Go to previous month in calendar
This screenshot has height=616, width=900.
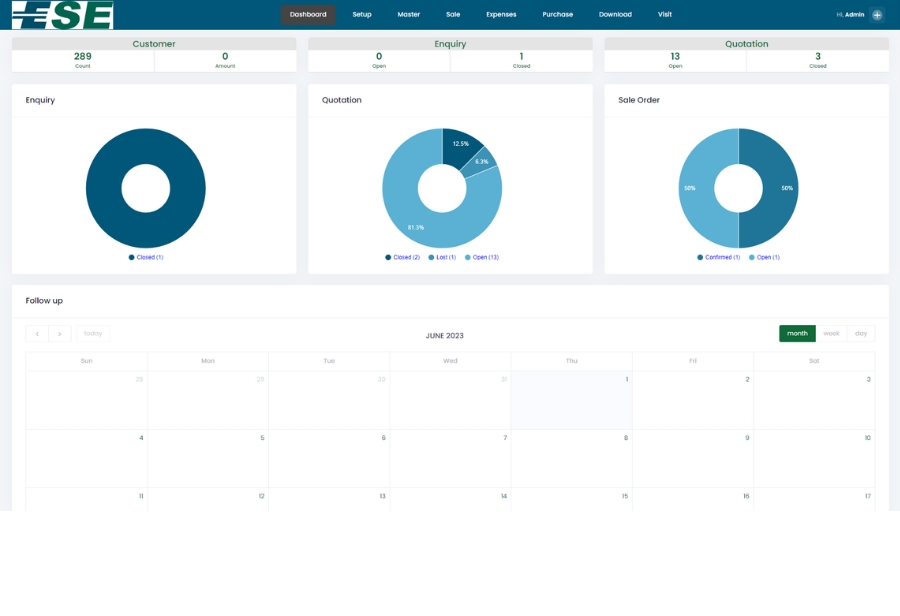[37, 334]
